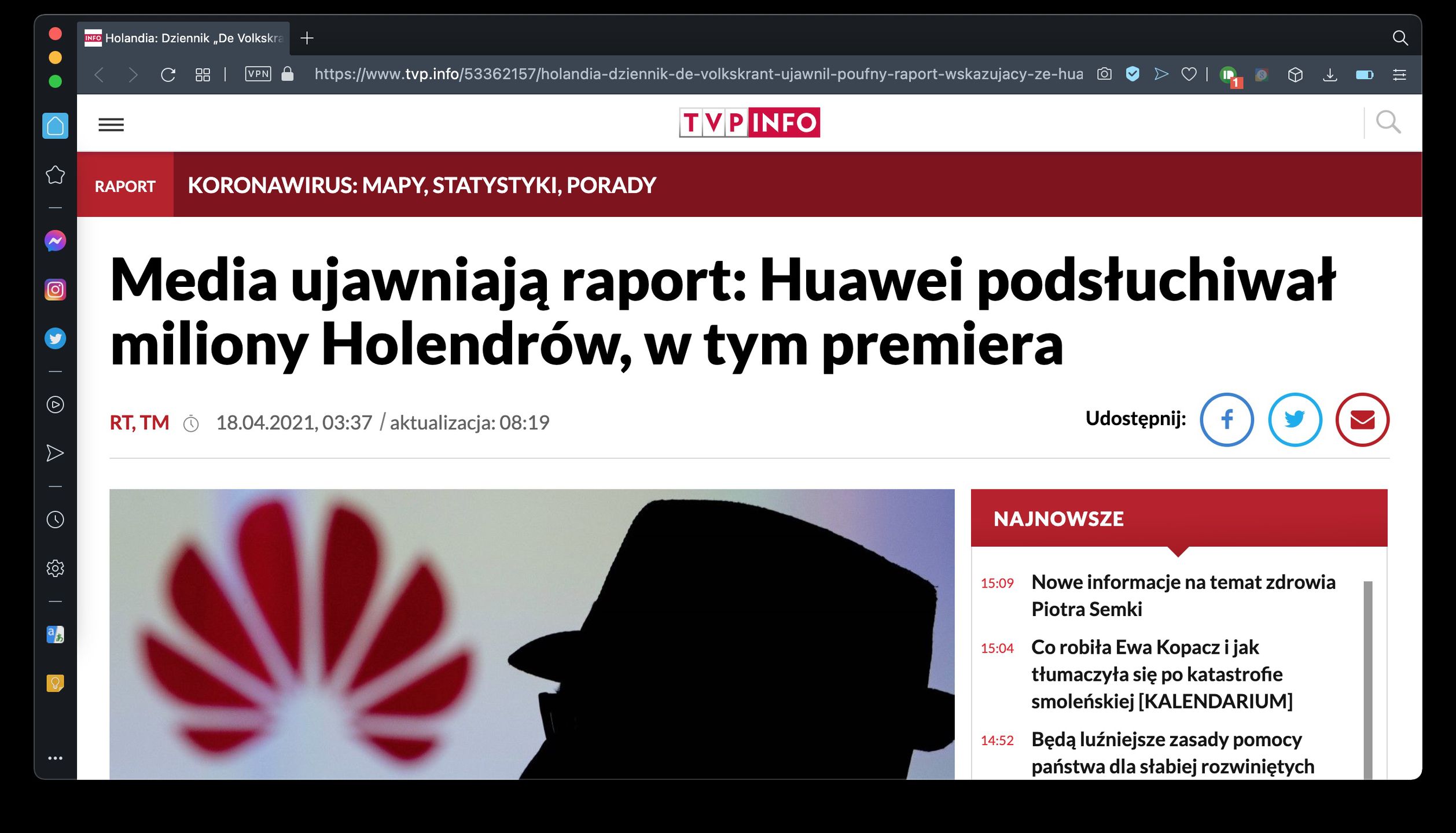The image size is (1456, 833).
Task: Open page action settings with sliders icon
Action: [x=1400, y=74]
